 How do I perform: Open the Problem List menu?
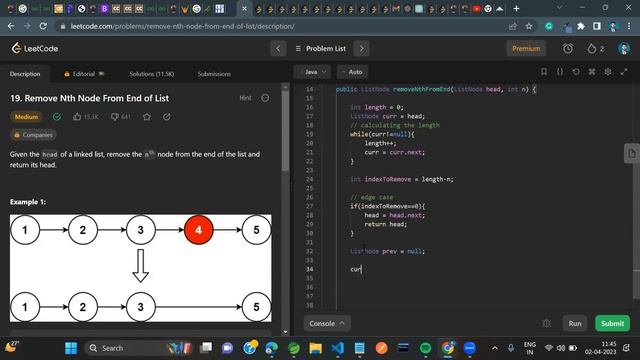click(x=320, y=49)
